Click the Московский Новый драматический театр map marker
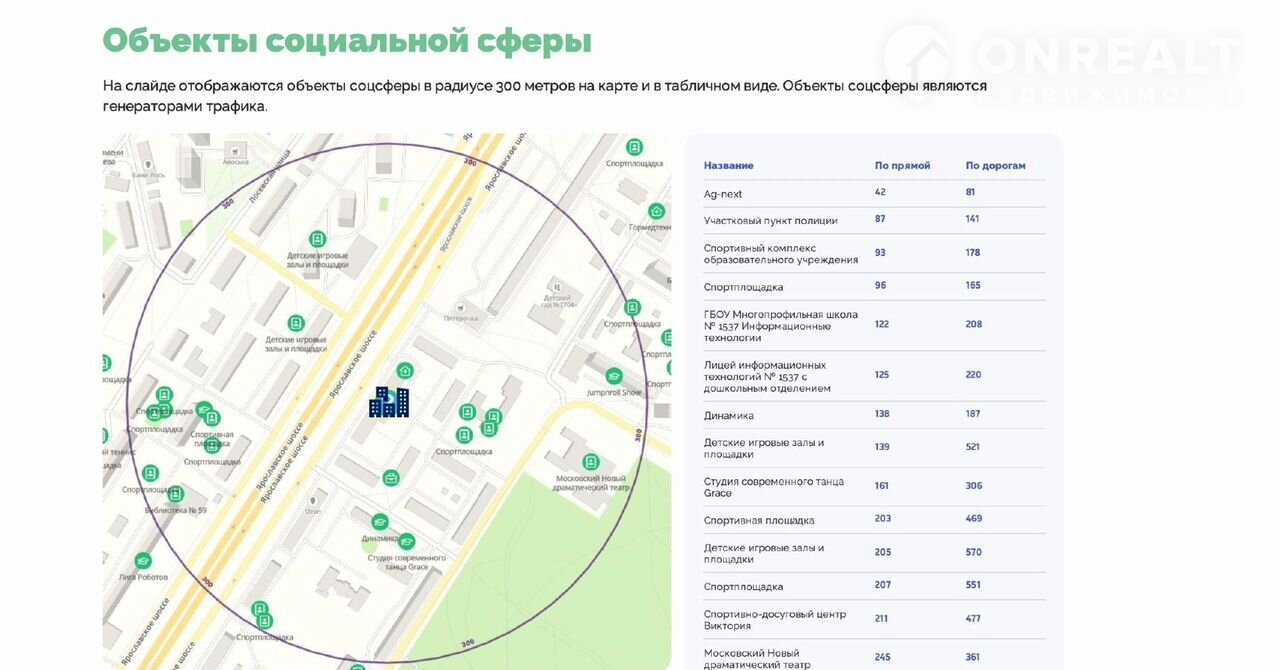 pos(591,462)
